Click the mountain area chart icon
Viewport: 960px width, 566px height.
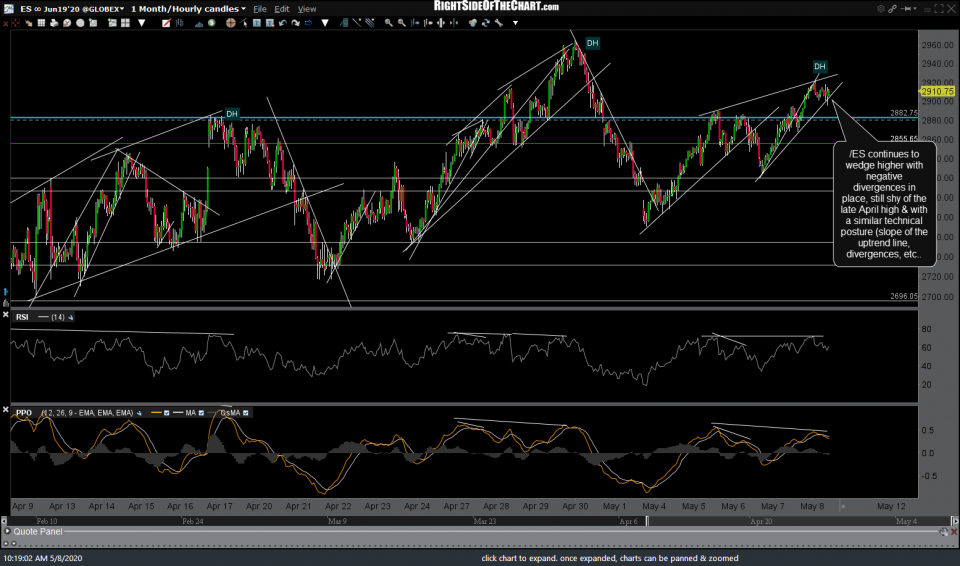point(200,23)
